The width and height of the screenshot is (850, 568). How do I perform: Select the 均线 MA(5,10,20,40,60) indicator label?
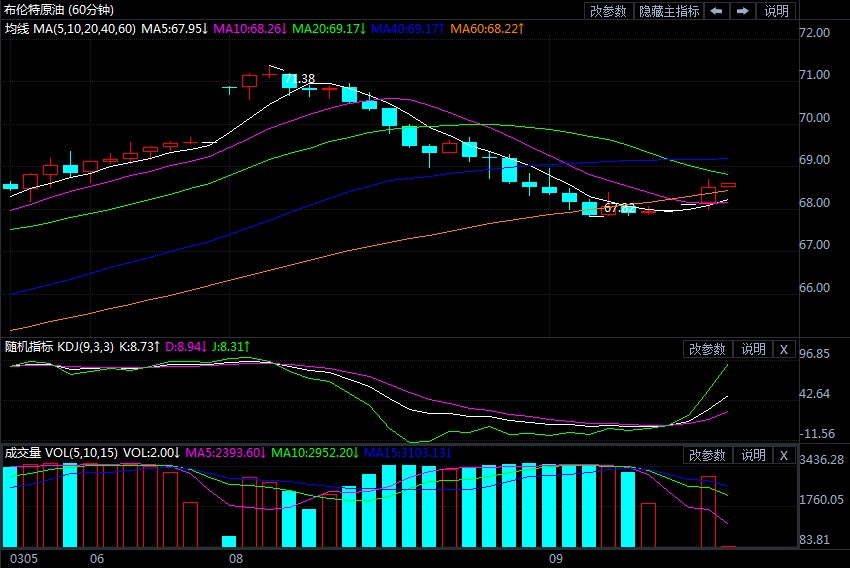click(72, 29)
